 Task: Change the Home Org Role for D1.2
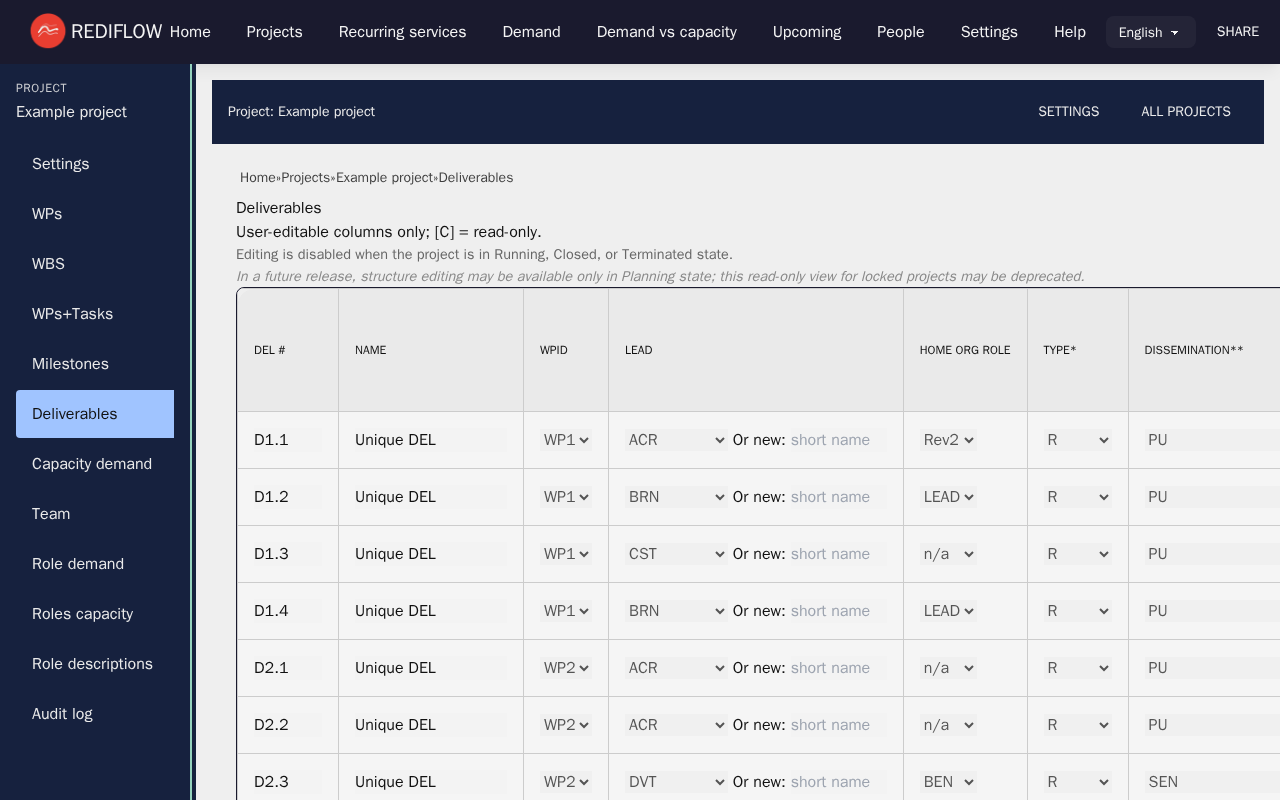coord(948,497)
